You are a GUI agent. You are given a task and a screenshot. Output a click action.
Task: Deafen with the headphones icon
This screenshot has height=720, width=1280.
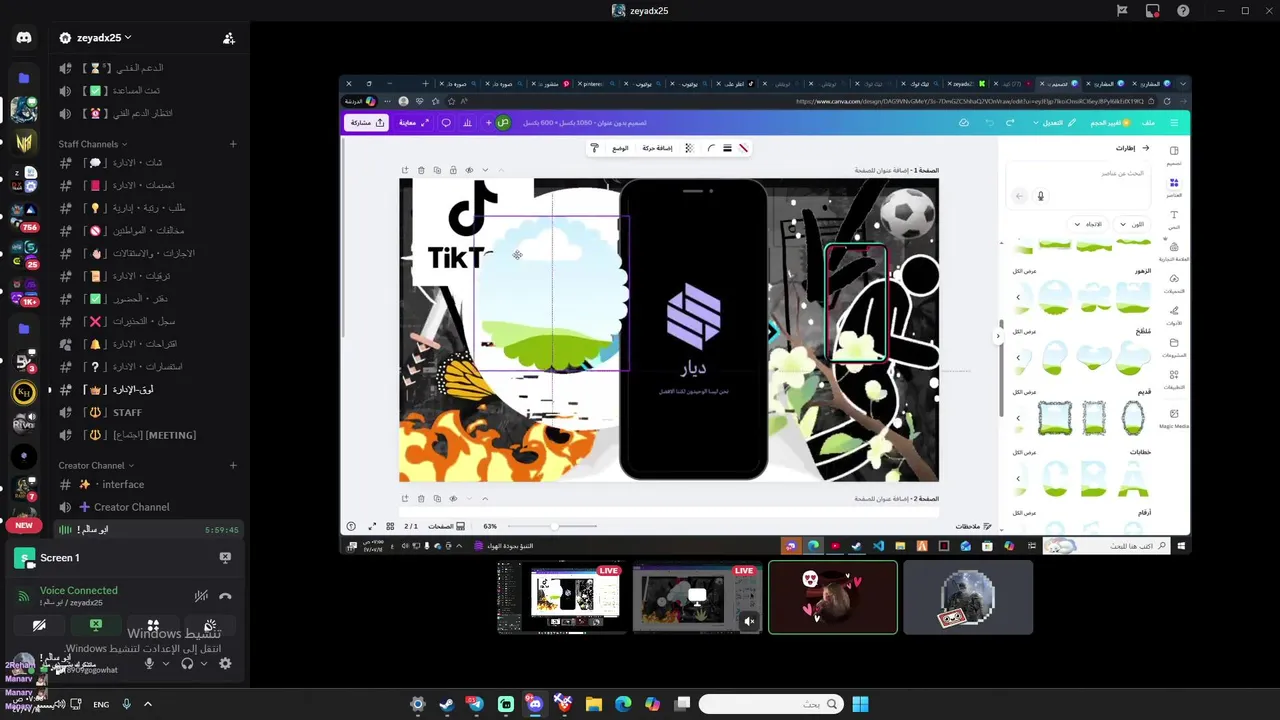[187, 663]
